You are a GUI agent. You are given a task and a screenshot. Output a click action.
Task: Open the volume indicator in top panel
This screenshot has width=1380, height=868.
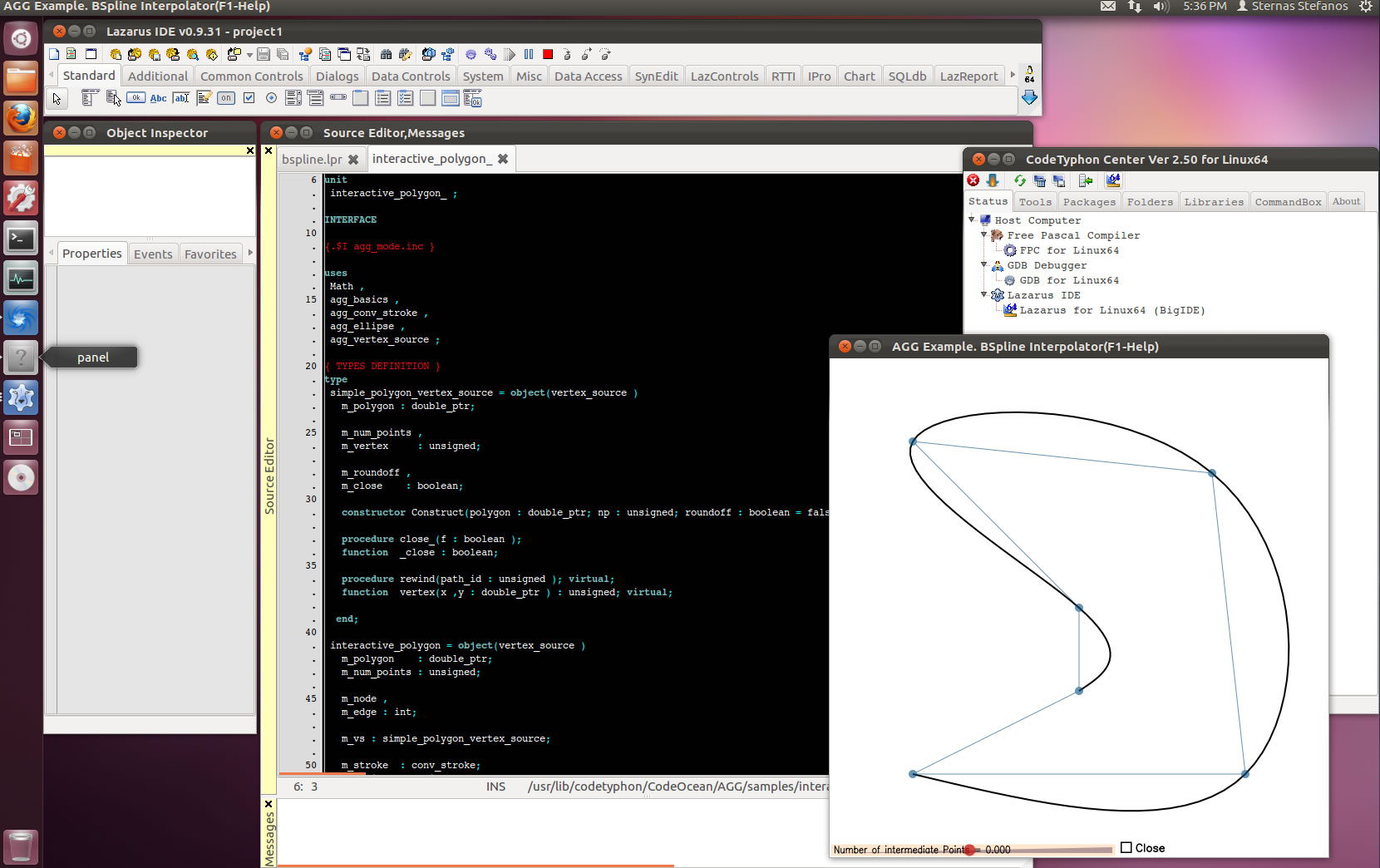[x=1161, y=7]
